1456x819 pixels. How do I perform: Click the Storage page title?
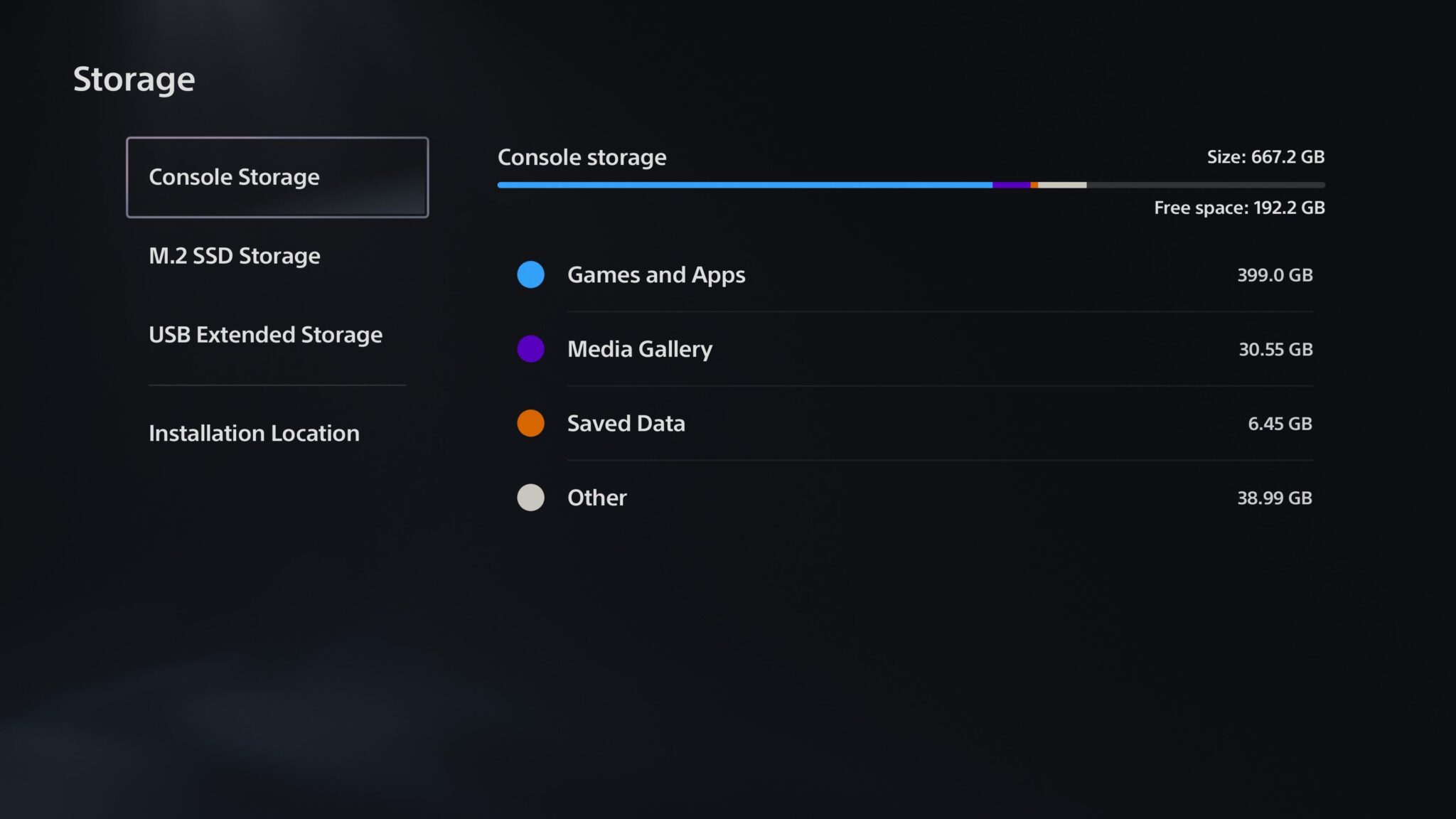click(x=134, y=79)
